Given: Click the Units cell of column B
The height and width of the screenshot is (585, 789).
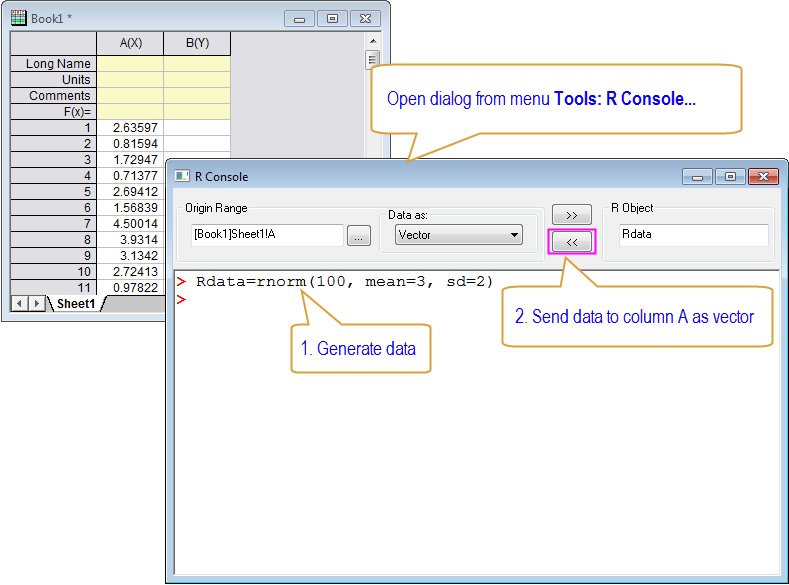Looking at the screenshot, I should point(197,79).
